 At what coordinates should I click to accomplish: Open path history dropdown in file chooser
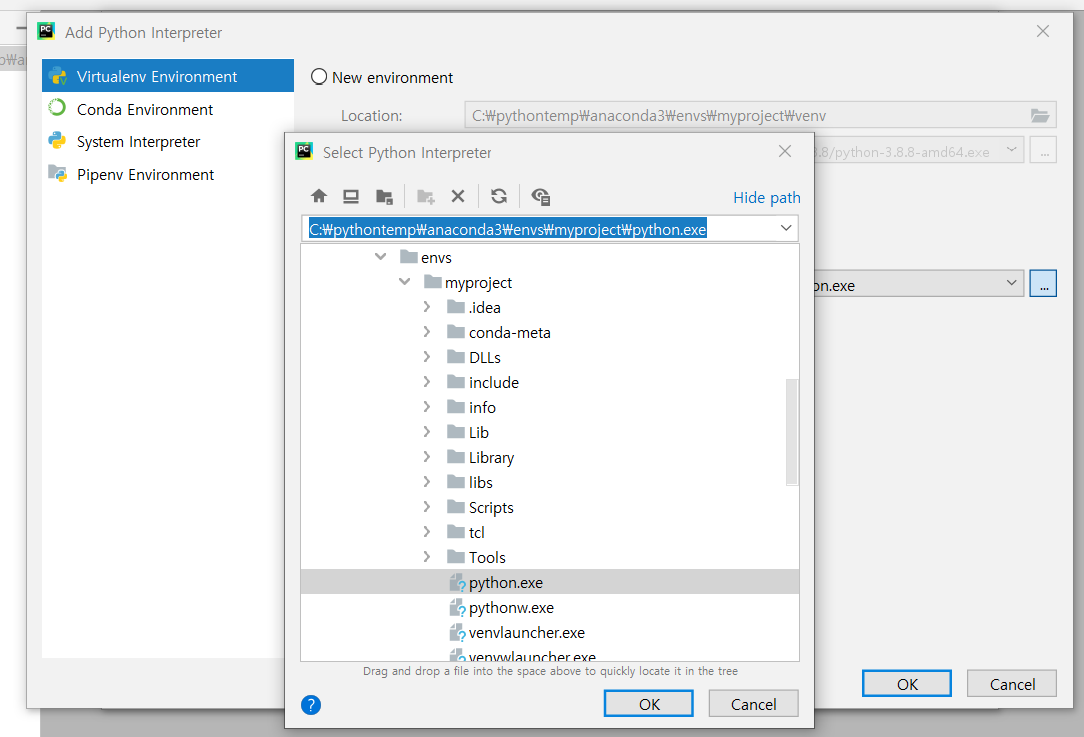[786, 228]
